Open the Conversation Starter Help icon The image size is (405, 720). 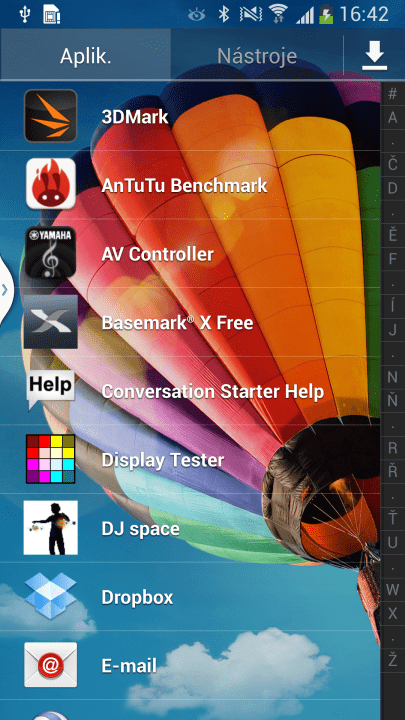51,390
